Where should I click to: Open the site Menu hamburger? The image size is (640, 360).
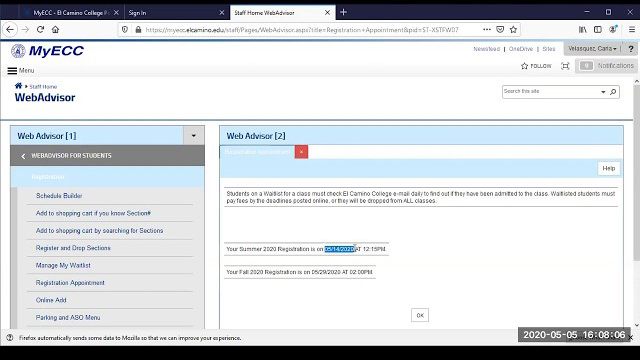20,71
